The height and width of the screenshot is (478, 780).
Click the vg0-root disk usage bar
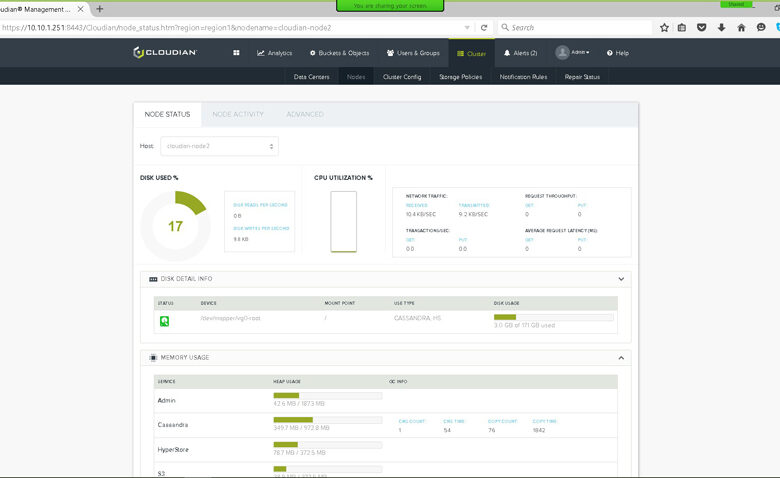click(x=553, y=317)
